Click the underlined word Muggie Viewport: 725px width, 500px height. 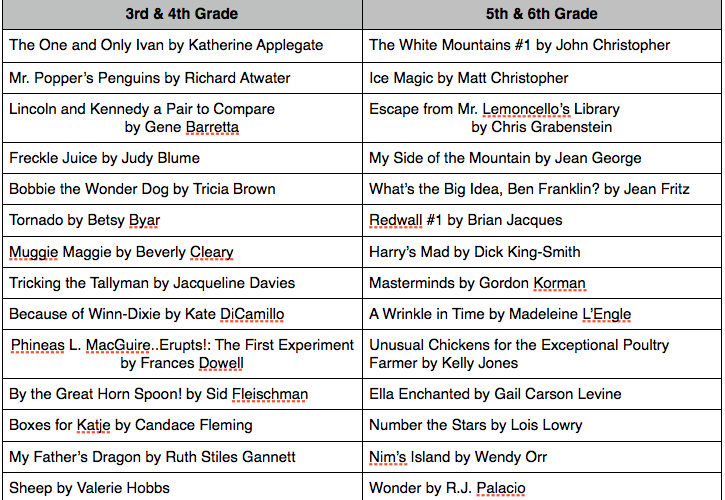[33, 252]
